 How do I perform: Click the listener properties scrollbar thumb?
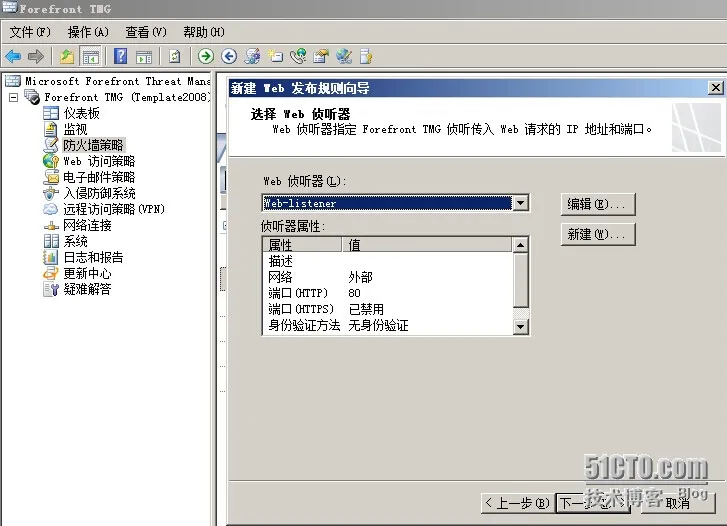(521, 280)
